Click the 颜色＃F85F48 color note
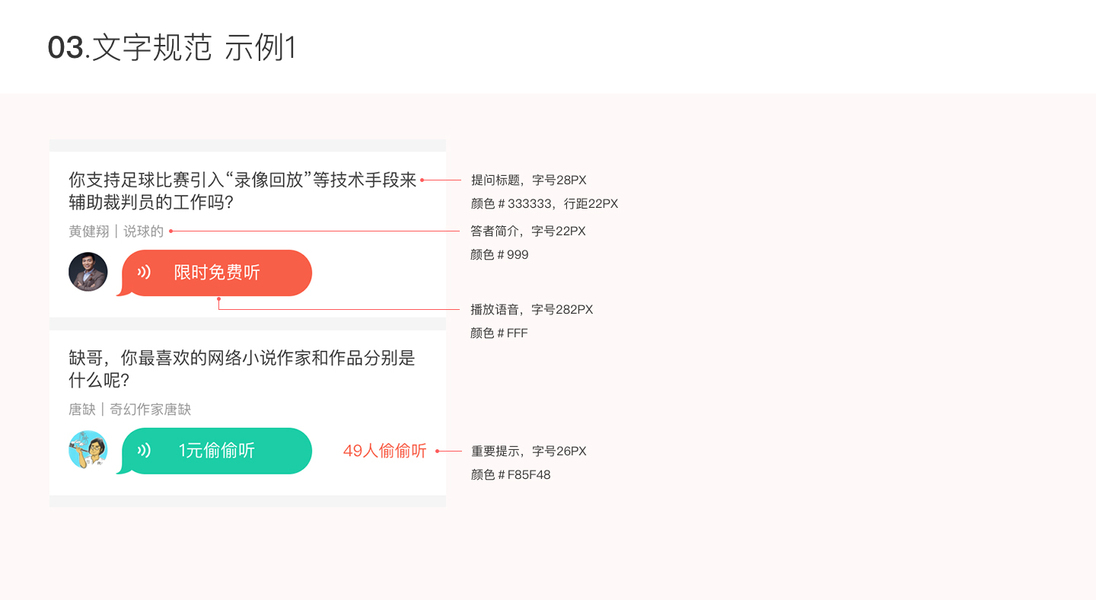1096x600 pixels. (511, 475)
